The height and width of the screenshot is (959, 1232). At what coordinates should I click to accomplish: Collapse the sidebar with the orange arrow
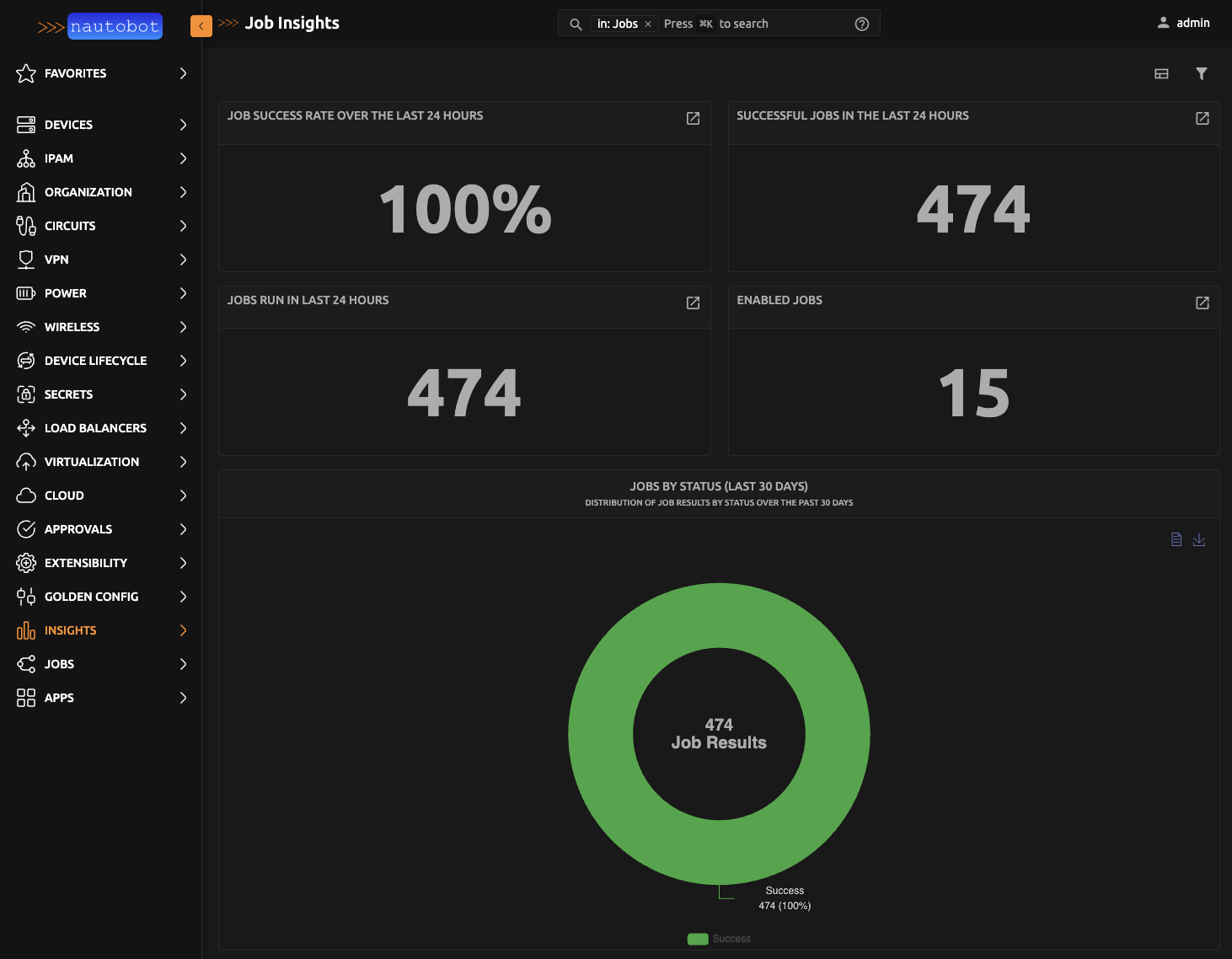(x=201, y=26)
